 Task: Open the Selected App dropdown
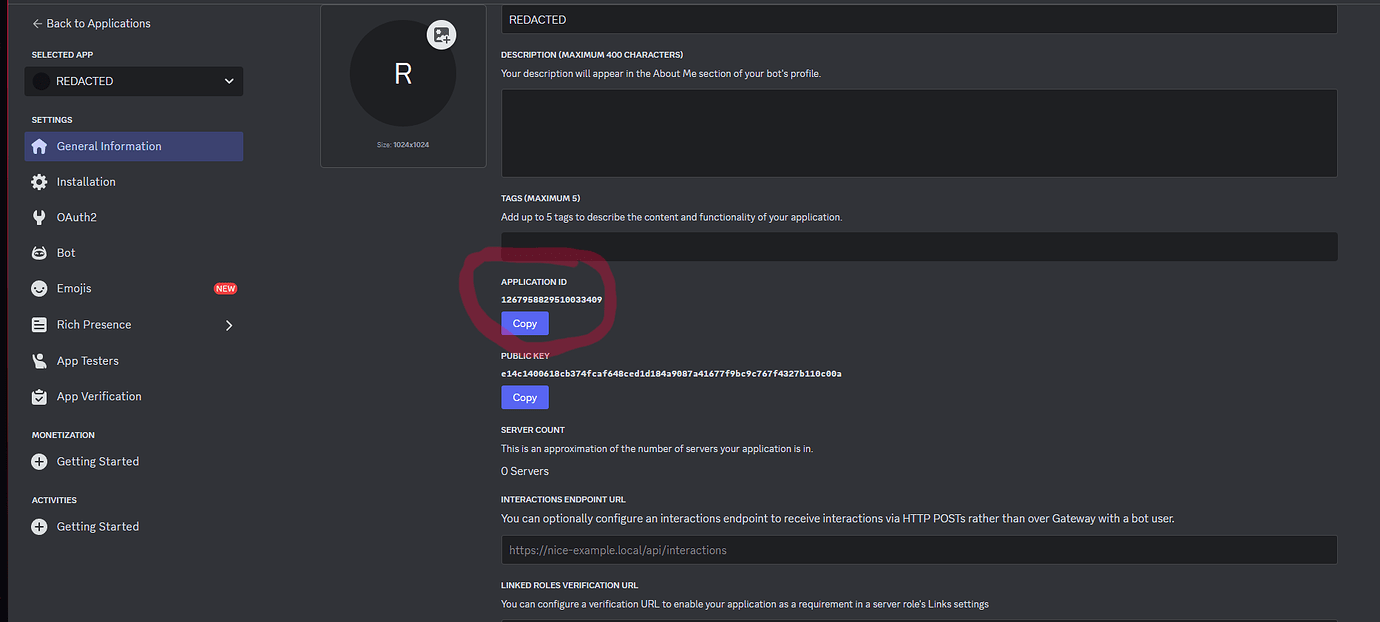pyautogui.click(x=133, y=81)
